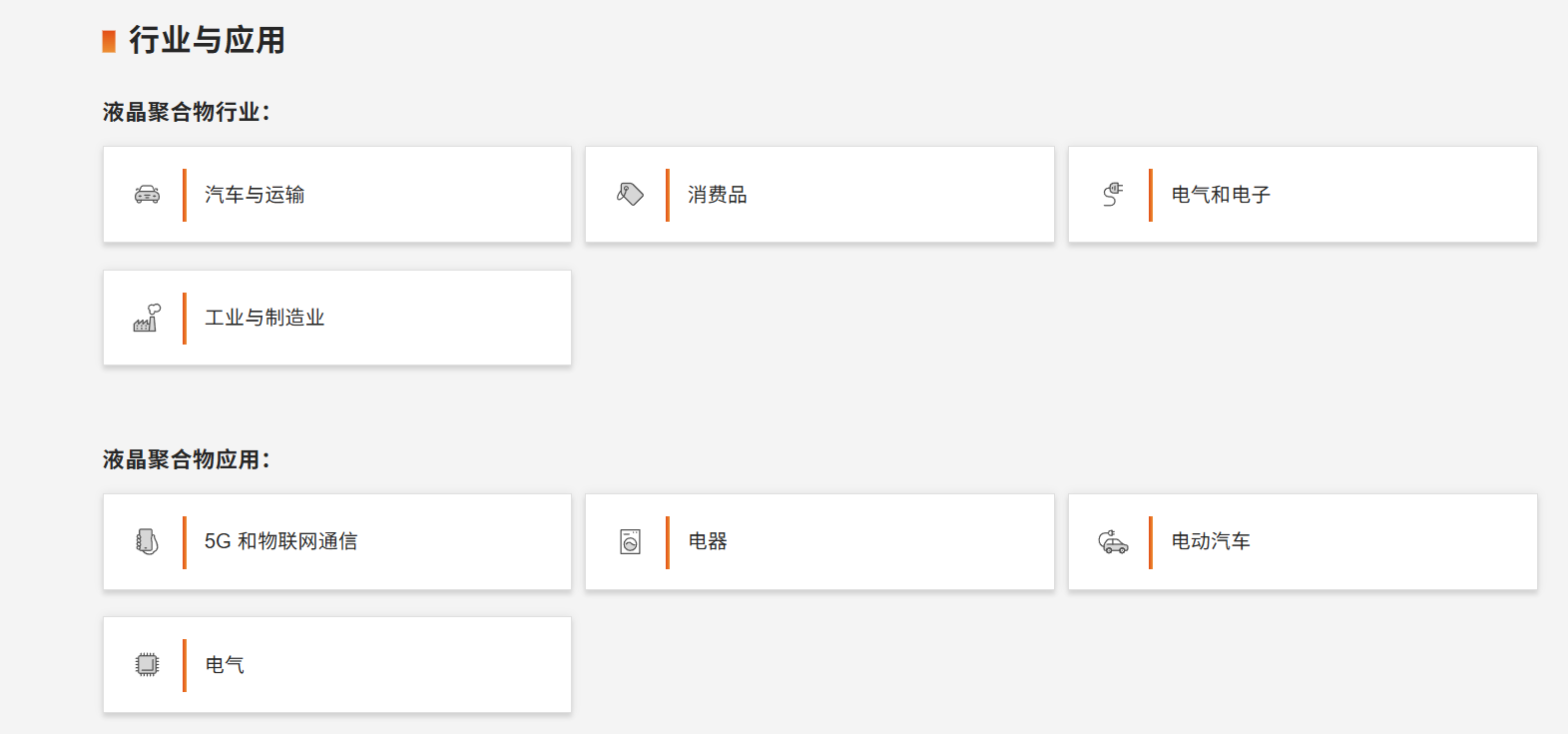Go to the 电气和电子 industry page

(1221, 195)
